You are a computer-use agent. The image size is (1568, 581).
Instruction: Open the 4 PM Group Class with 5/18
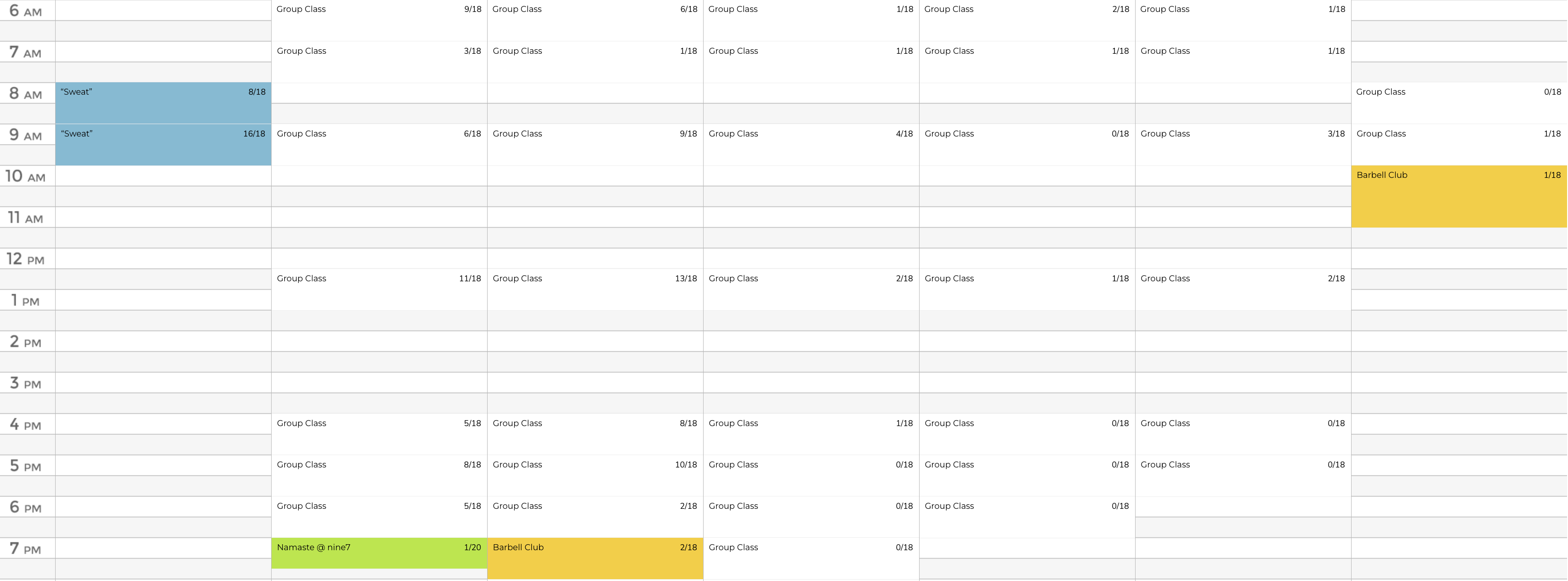coord(379,434)
